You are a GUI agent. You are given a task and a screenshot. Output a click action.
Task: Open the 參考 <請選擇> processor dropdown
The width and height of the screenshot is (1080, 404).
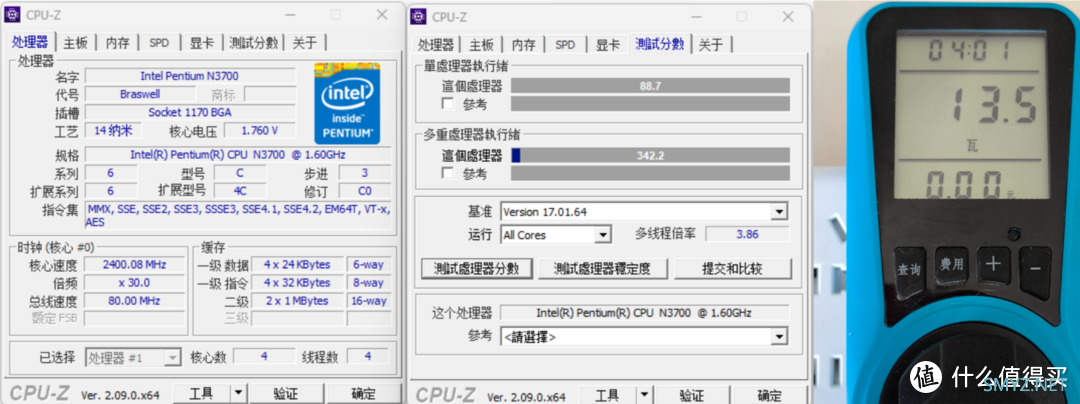click(779, 337)
